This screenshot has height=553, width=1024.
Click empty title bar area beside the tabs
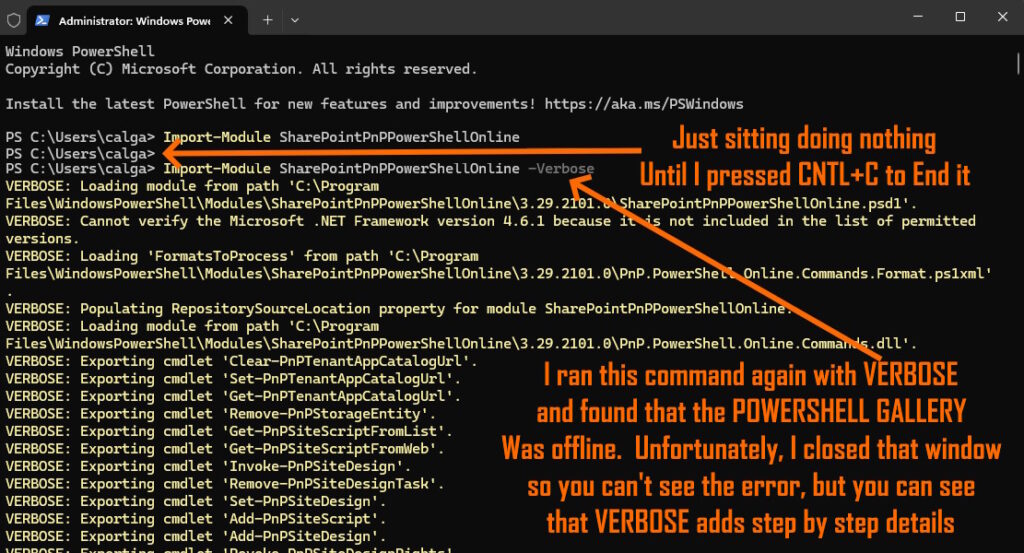600,18
